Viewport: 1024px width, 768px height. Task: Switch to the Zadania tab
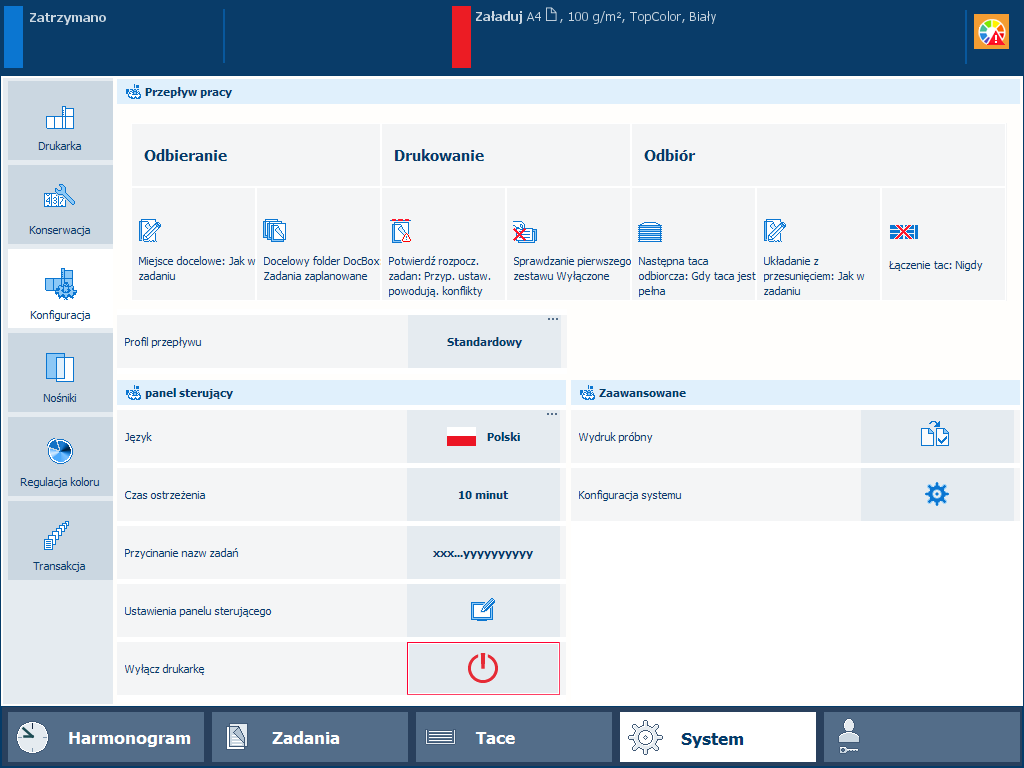coord(310,738)
